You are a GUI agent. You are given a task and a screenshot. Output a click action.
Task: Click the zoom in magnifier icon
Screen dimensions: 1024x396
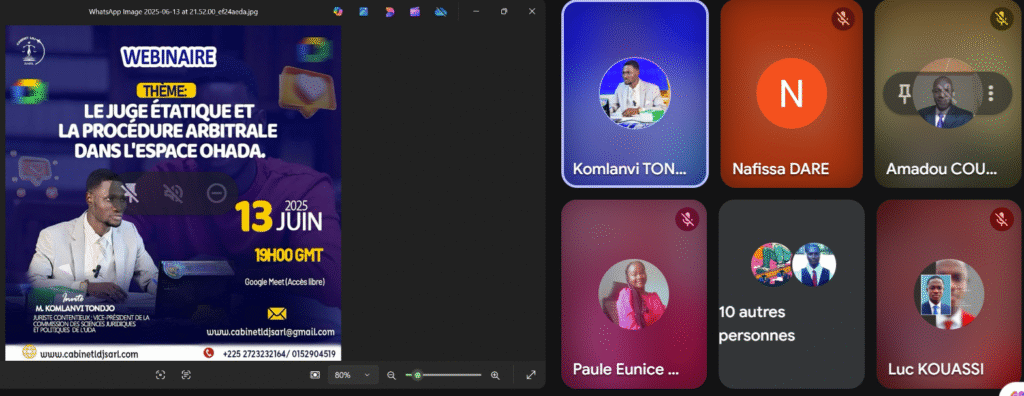coord(495,375)
